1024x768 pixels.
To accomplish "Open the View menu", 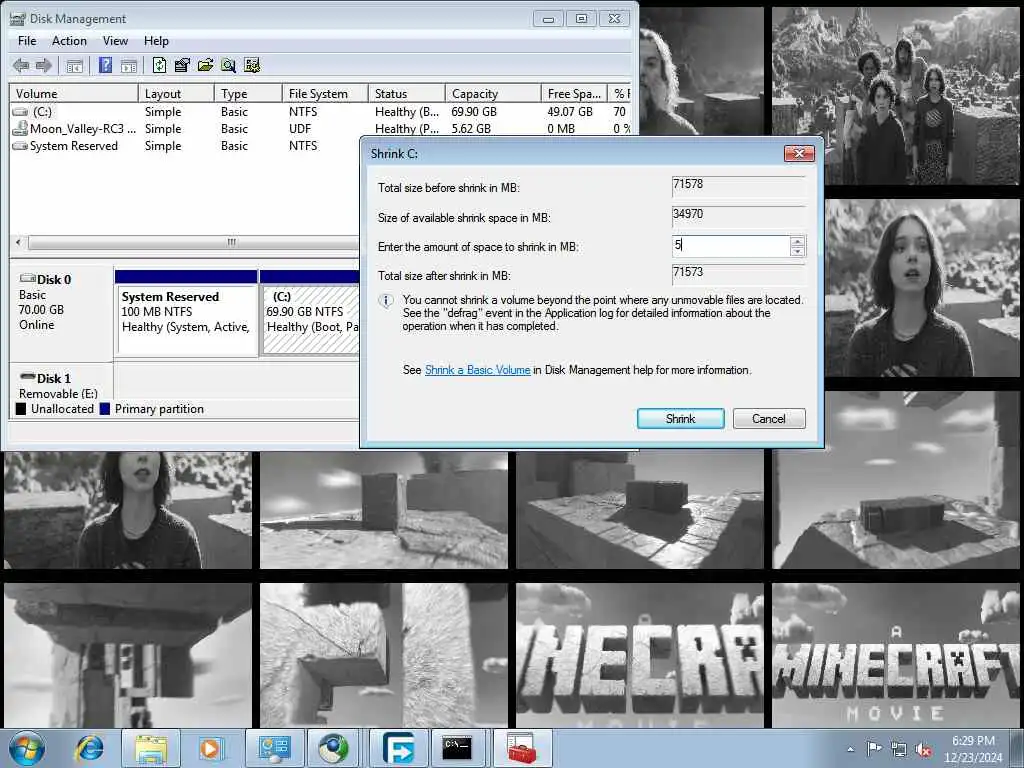I will tap(115, 40).
